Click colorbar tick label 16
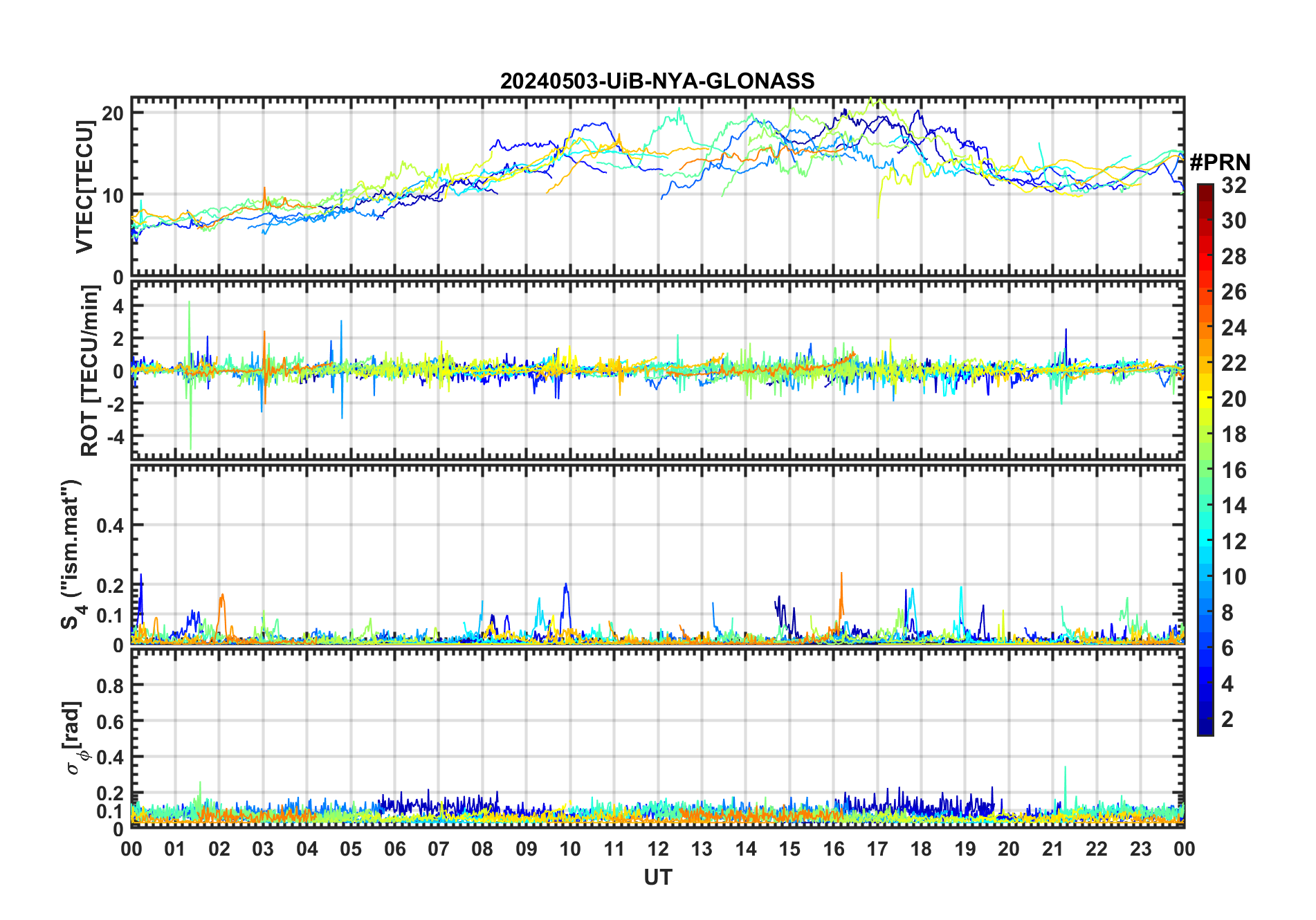 (x=1234, y=470)
